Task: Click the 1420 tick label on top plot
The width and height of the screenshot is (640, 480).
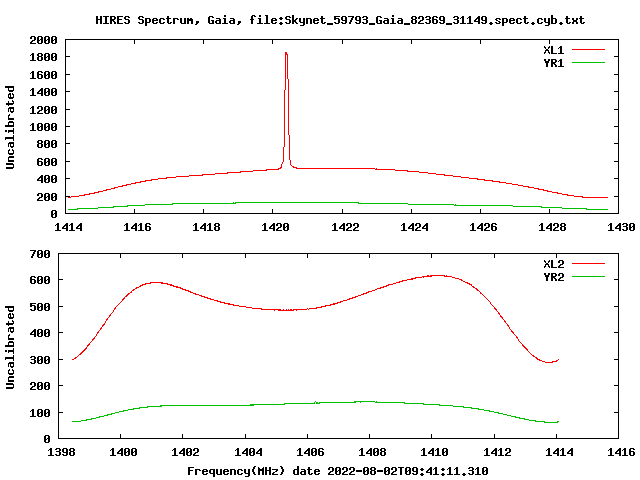Action: 275,227
